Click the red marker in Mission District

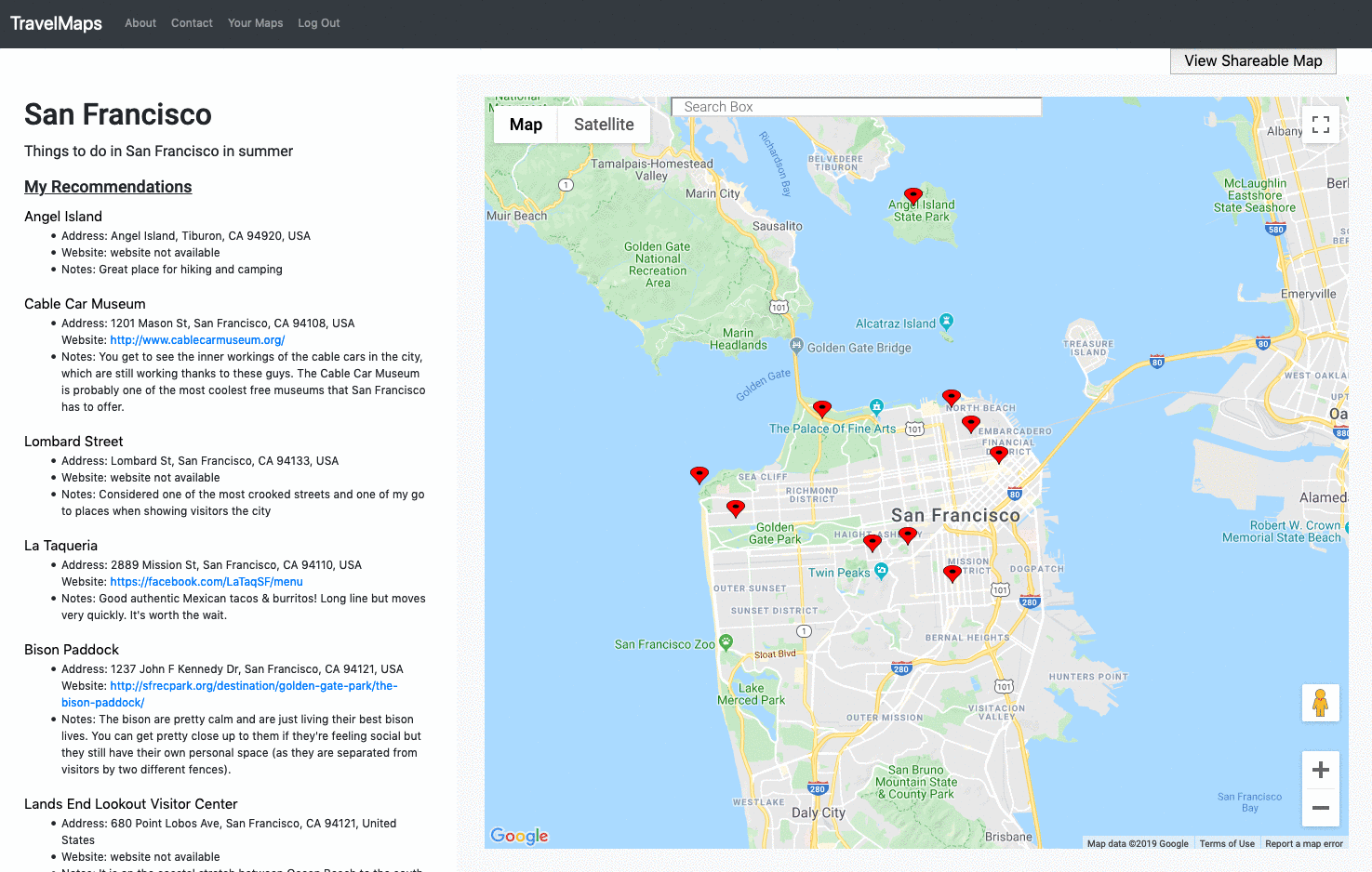(x=952, y=574)
